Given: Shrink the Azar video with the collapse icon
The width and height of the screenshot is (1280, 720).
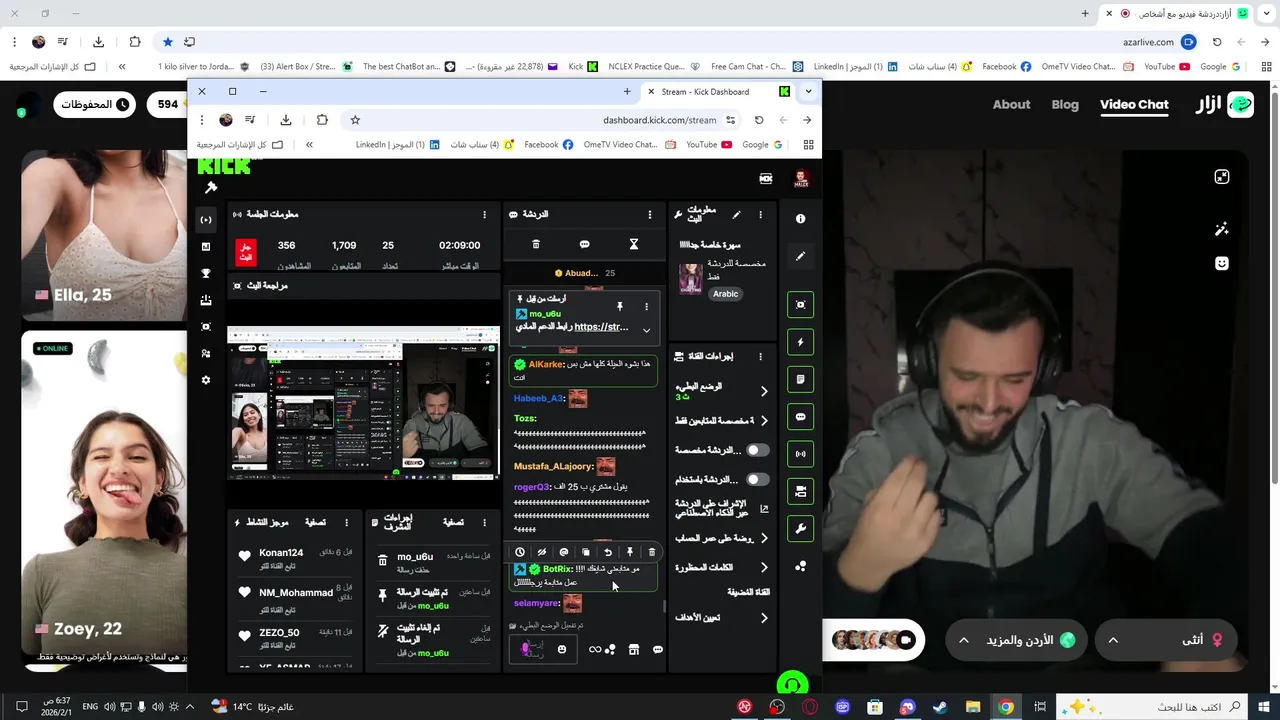Looking at the screenshot, I should click(x=1221, y=177).
